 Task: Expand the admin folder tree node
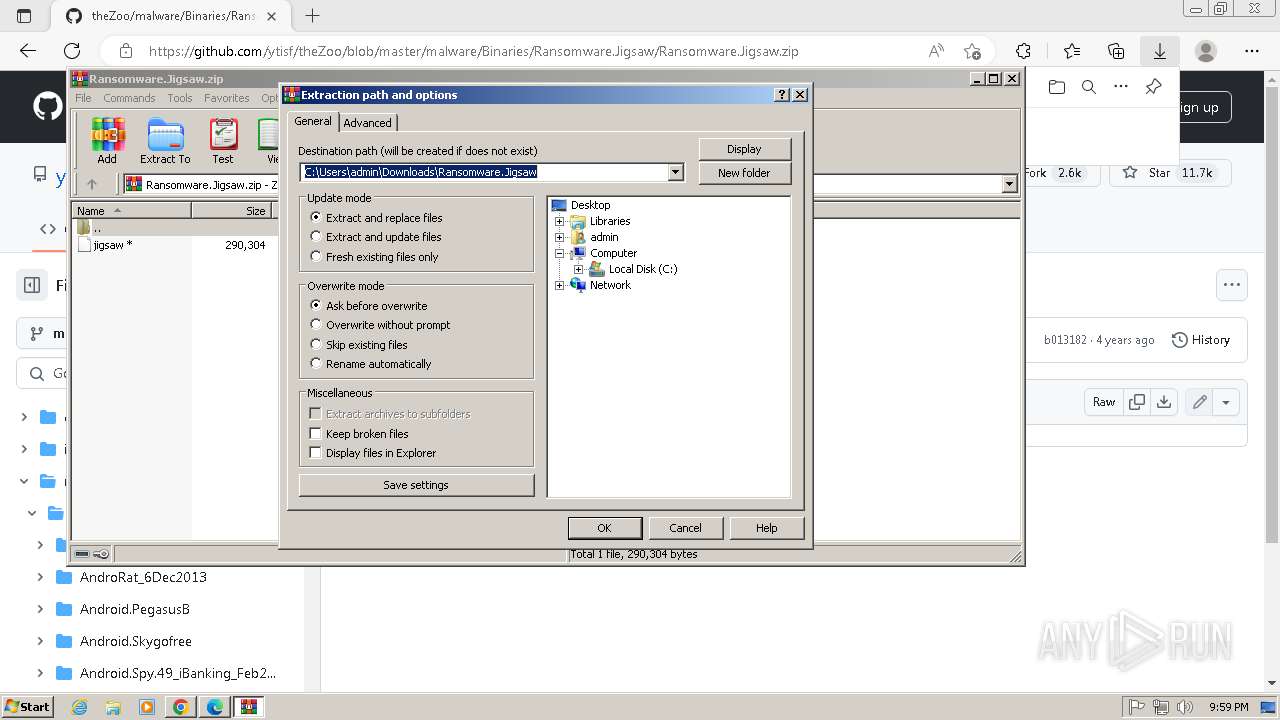(560, 237)
